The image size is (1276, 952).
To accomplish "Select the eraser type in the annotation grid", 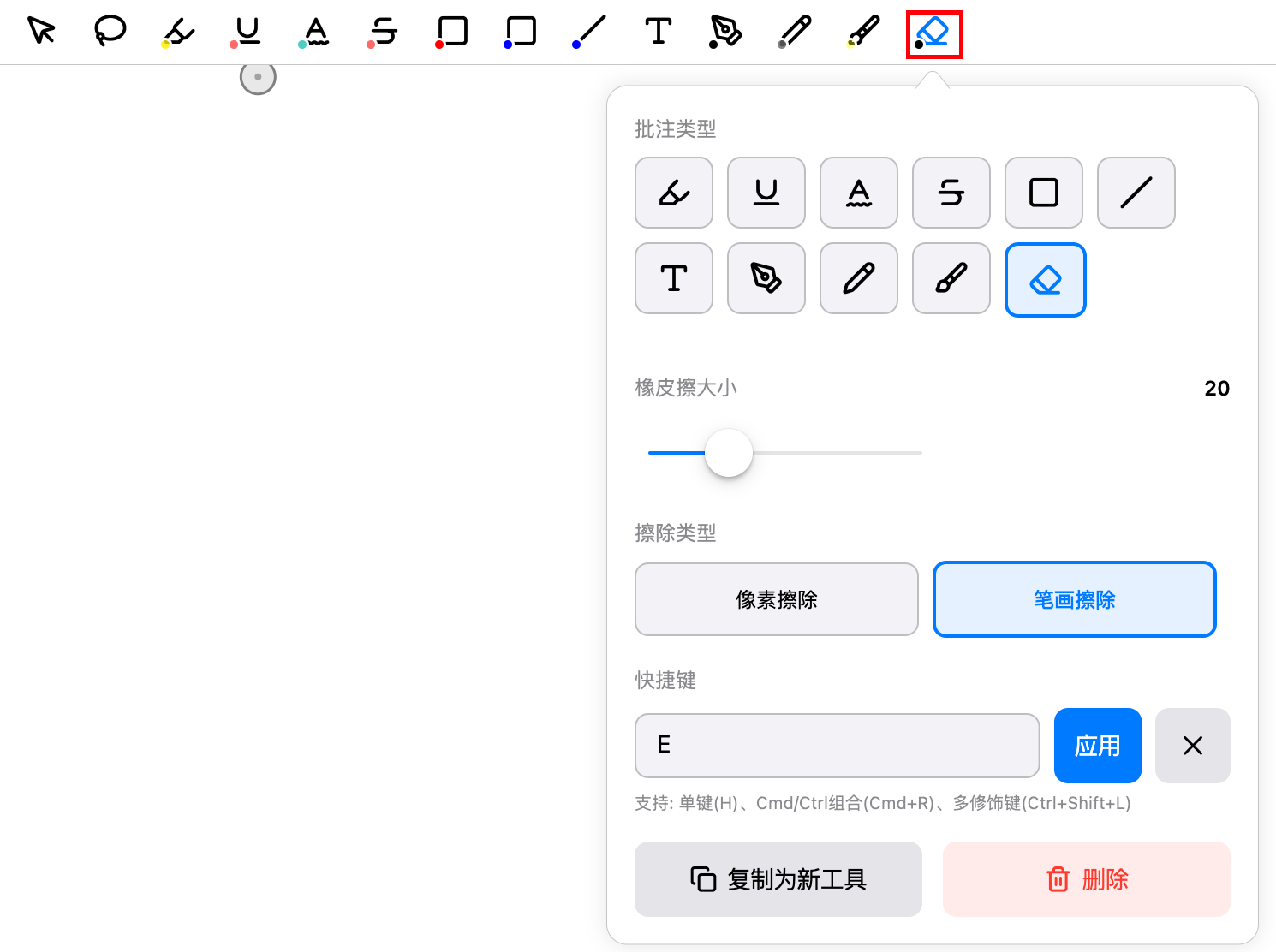I will coord(1045,279).
